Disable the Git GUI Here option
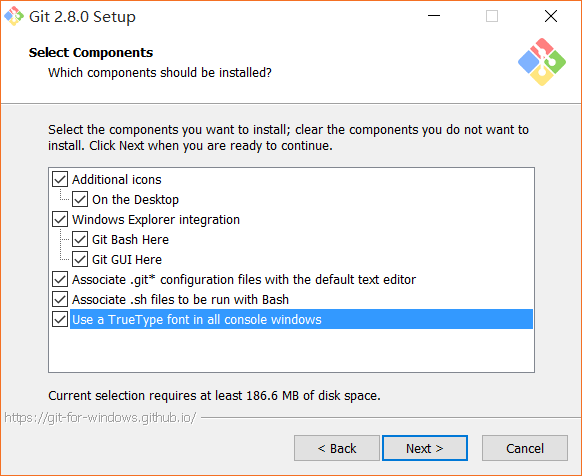 click(x=80, y=259)
